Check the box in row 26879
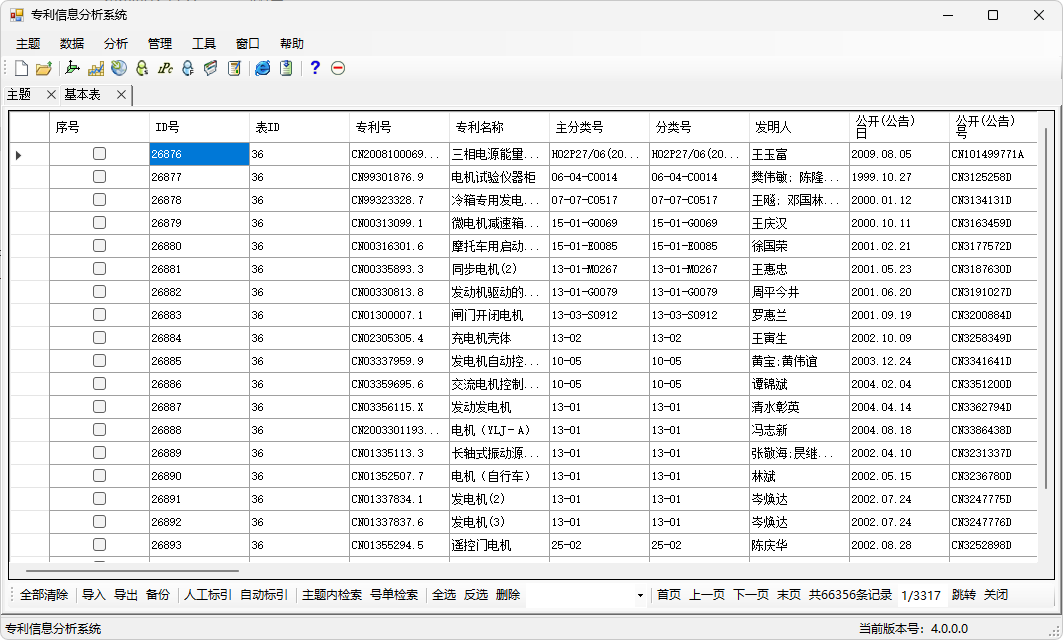This screenshot has height=640, width=1063. (x=100, y=222)
